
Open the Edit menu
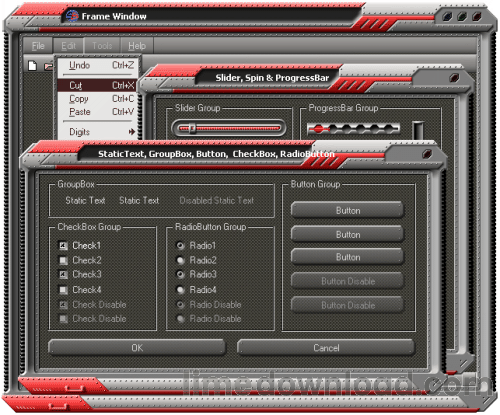point(69,46)
